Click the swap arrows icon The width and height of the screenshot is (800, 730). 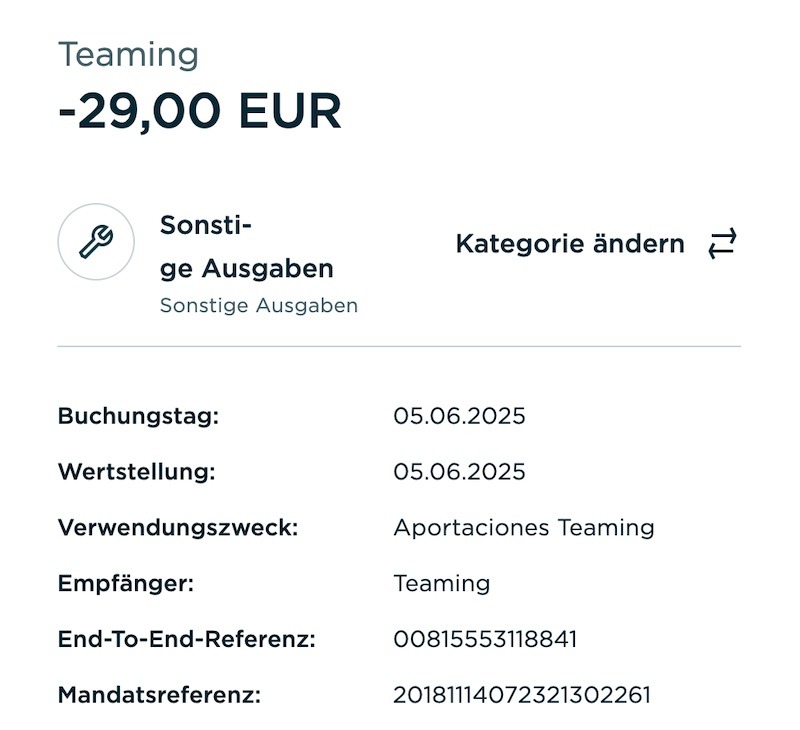point(722,243)
